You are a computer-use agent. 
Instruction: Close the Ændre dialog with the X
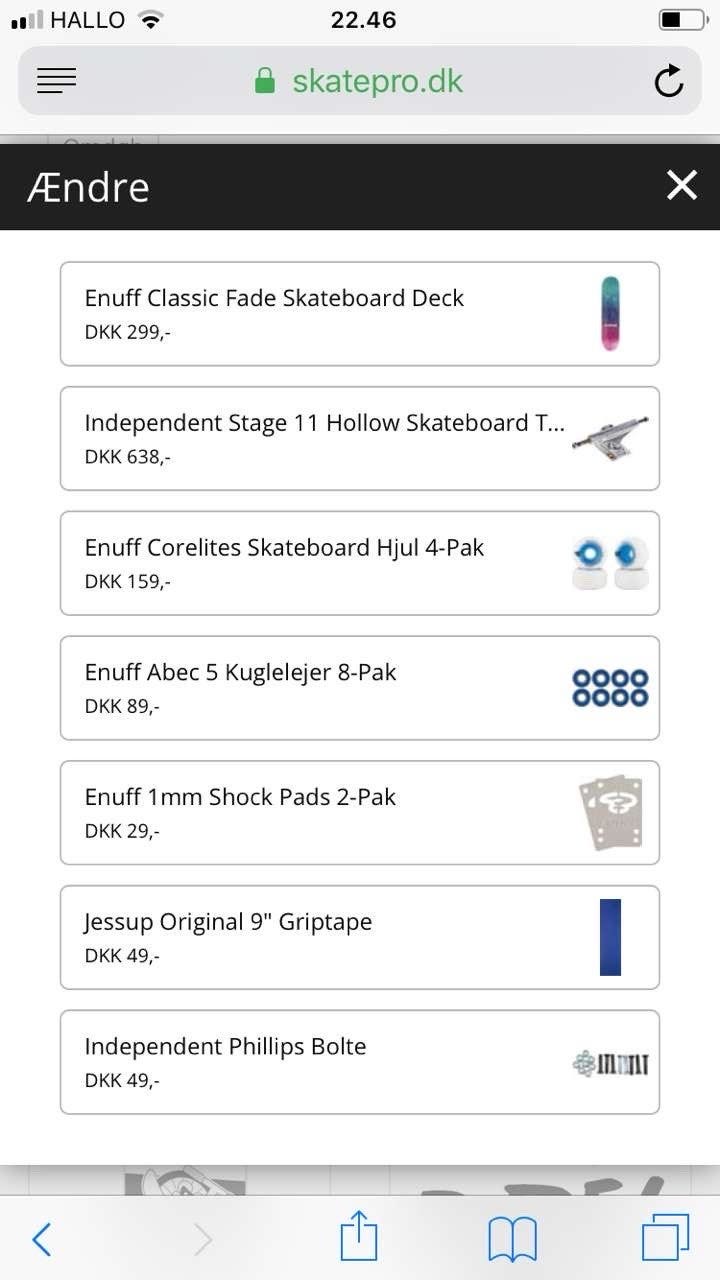click(x=682, y=185)
